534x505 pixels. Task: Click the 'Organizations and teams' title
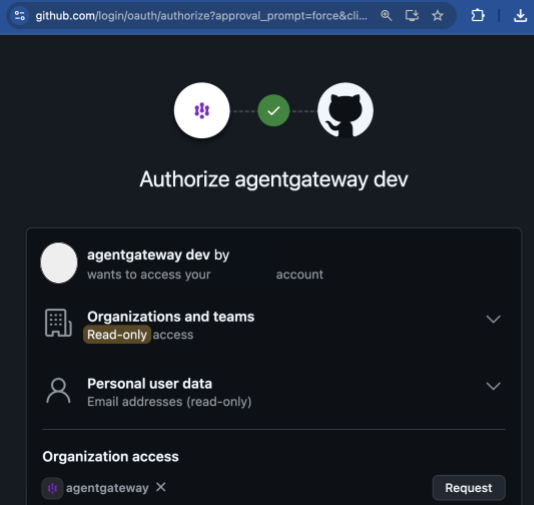click(x=171, y=317)
